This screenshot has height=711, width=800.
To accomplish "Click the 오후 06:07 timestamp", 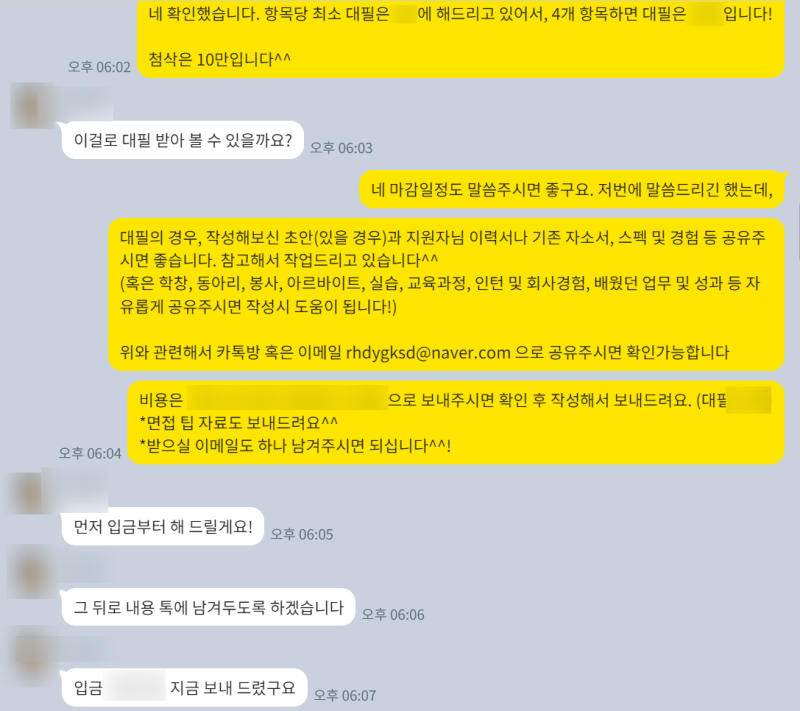I will (344, 695).
